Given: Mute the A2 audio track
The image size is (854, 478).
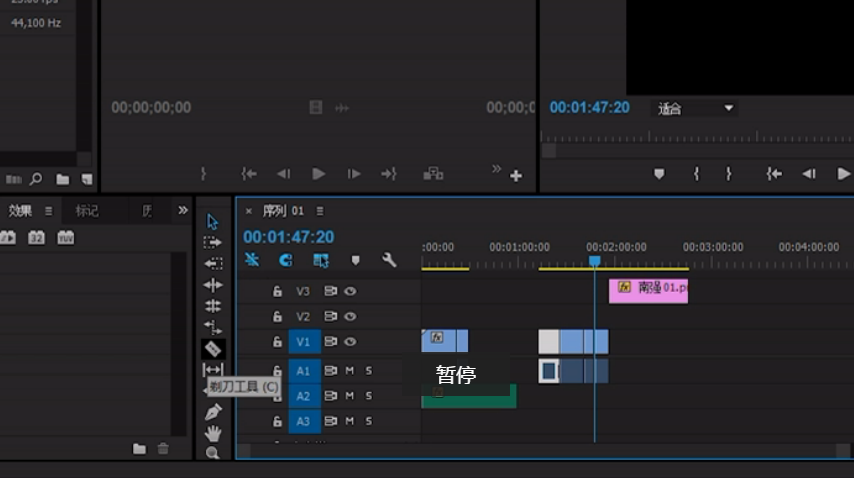Looking at the screenshot, I should click(350, 396).
